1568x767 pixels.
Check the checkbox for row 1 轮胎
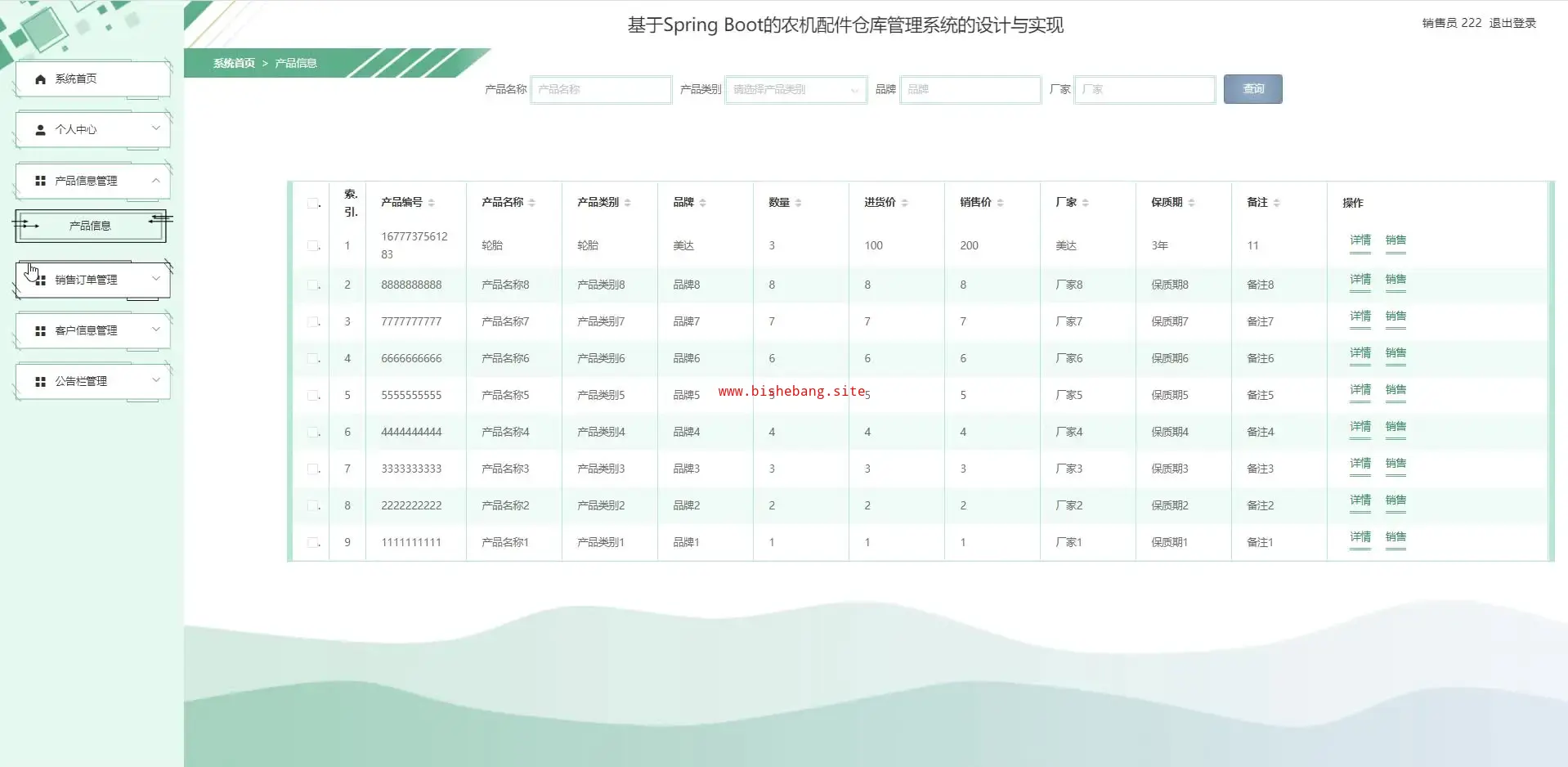313,245
